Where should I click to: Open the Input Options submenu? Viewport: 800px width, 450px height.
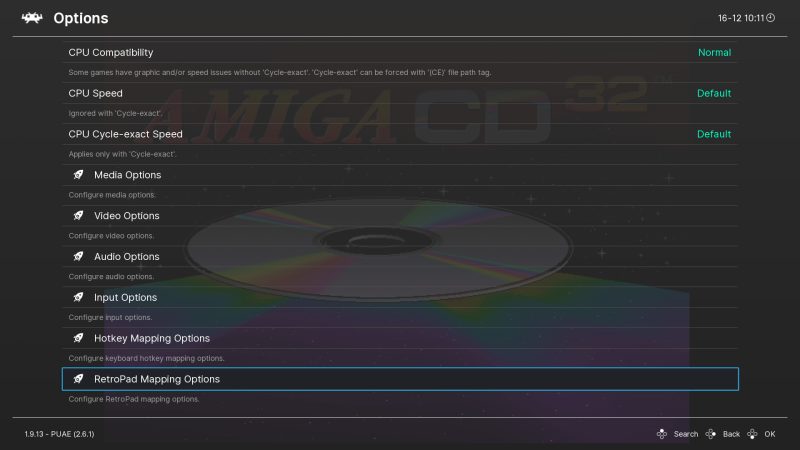click(400, 297)
